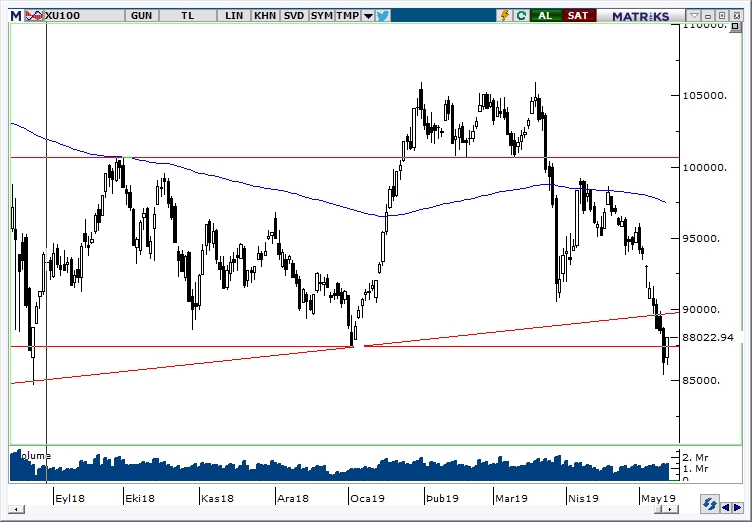Image resolution: width=752 pixels, height=522 pixels.
Task: Click the 85000 price axis label
Action: (x=701, y=380)
